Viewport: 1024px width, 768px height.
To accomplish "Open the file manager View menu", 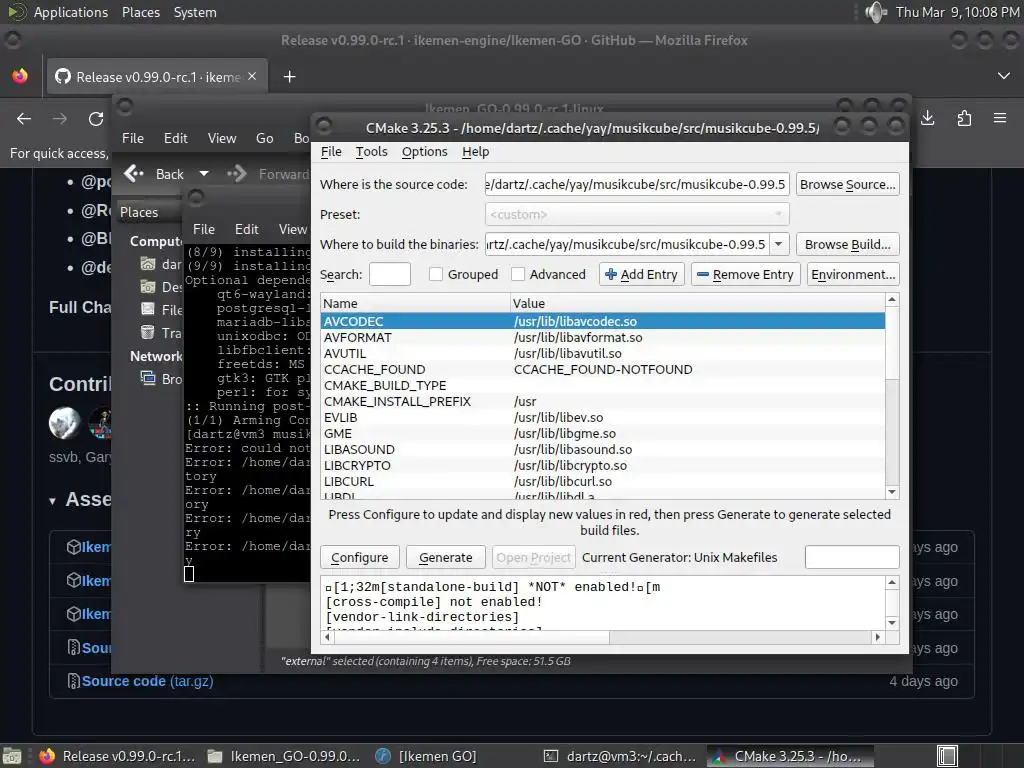I will 221,138.
